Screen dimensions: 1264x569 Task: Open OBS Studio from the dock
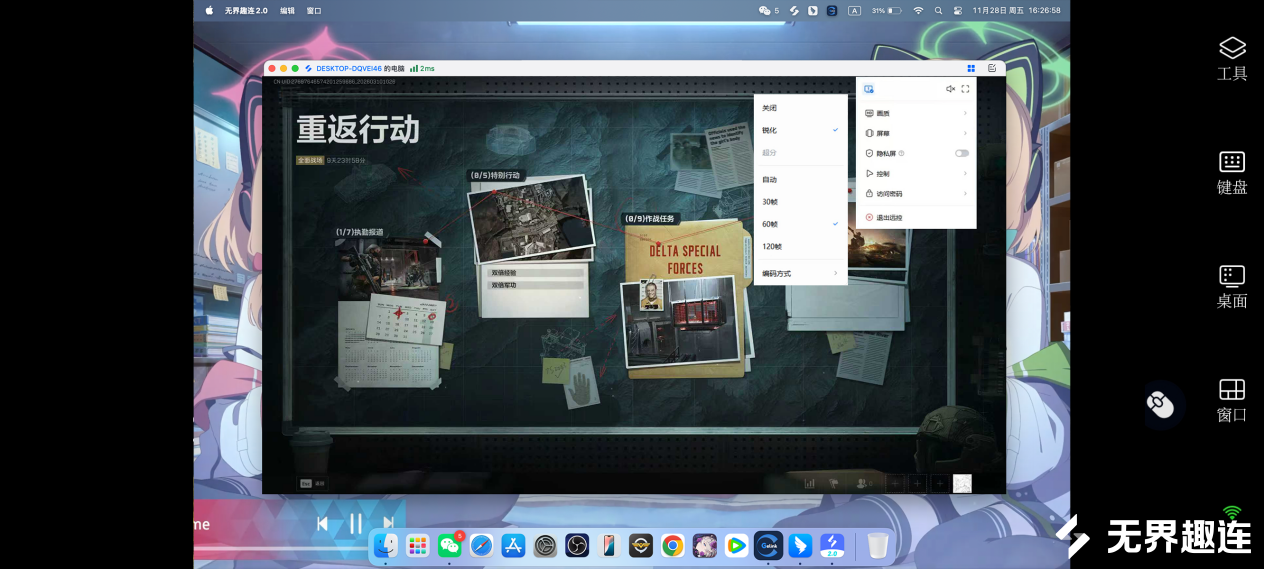pos(577,545)
